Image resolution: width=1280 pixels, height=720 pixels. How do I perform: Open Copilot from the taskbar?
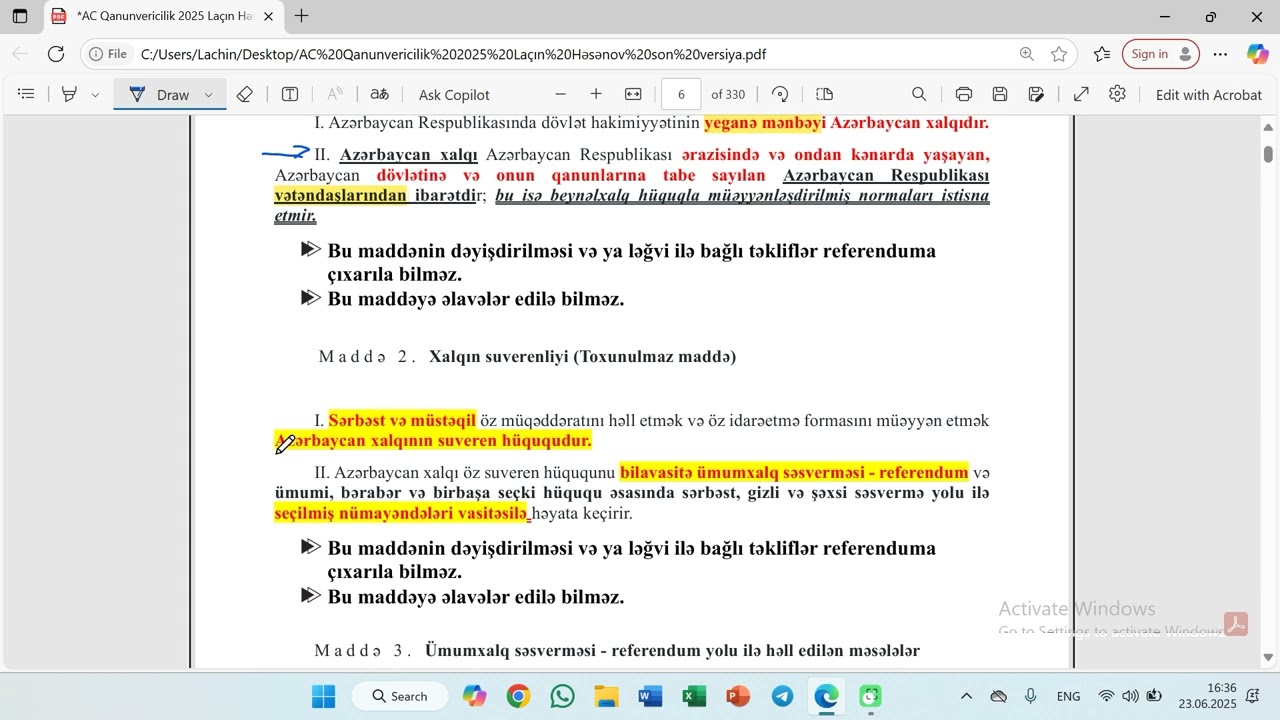coord(474,696)
